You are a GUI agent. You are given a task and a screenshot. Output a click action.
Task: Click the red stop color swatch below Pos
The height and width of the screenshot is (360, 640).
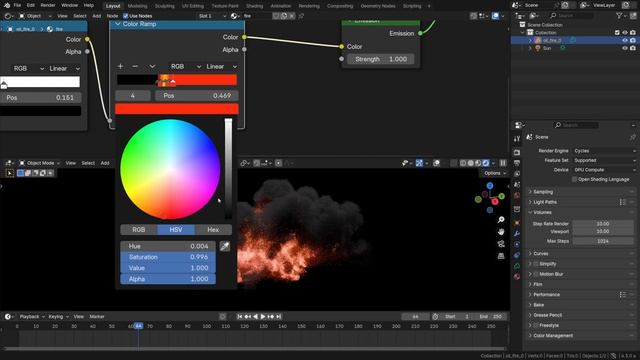coord(177,109)
